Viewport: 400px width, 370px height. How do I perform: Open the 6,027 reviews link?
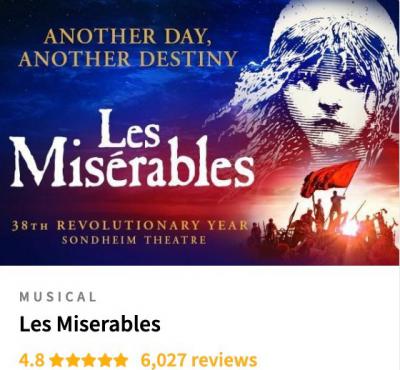tap(199, 360)
